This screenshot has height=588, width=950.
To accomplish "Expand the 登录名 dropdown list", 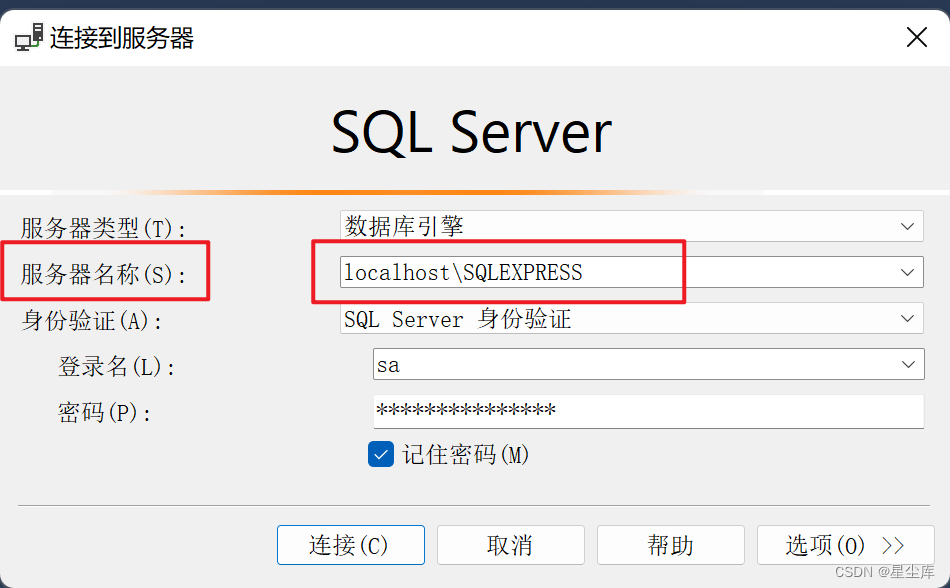I will 908,364.
